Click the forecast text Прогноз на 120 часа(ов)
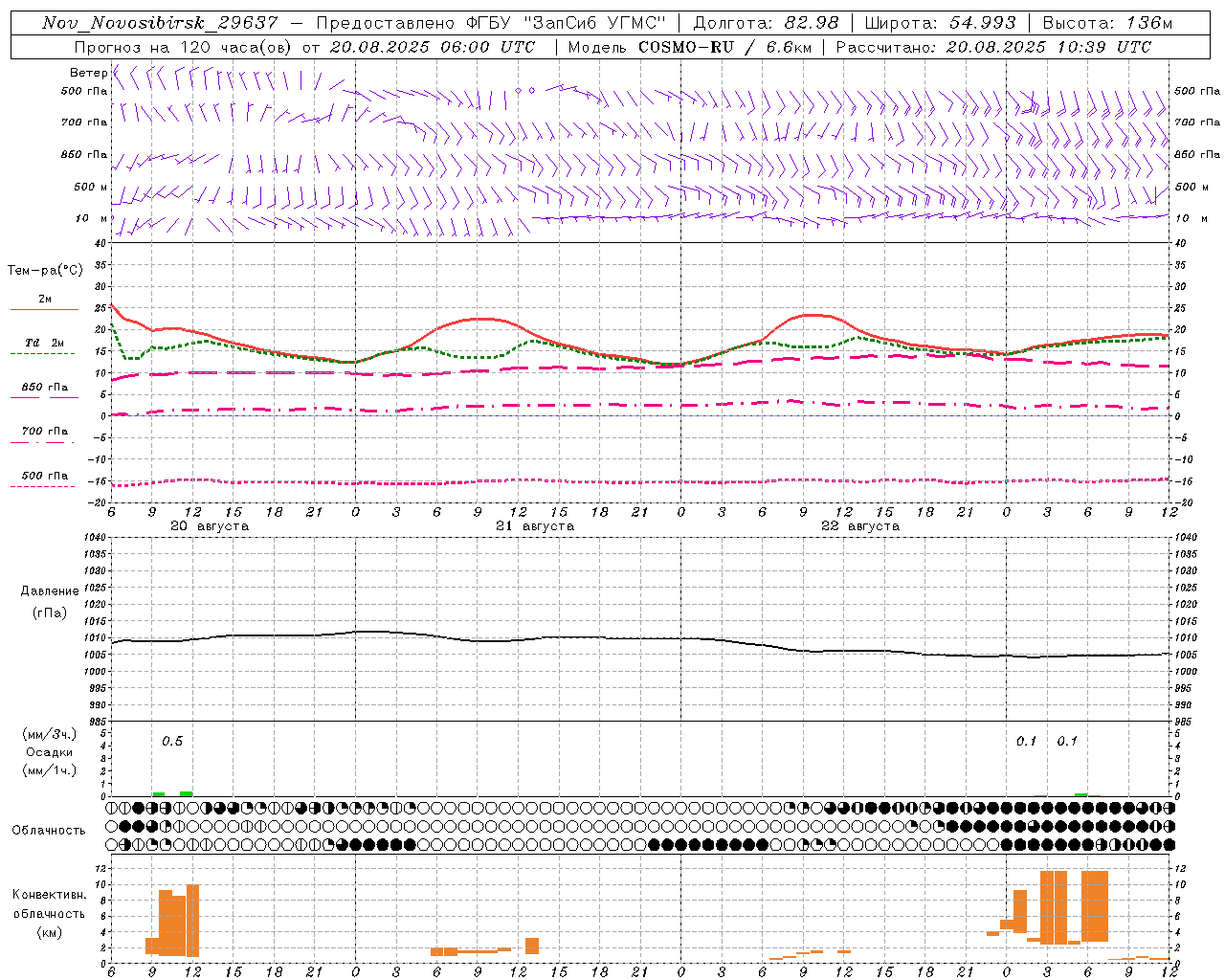This screenshot has width=1225, height=980. [184, 47]
